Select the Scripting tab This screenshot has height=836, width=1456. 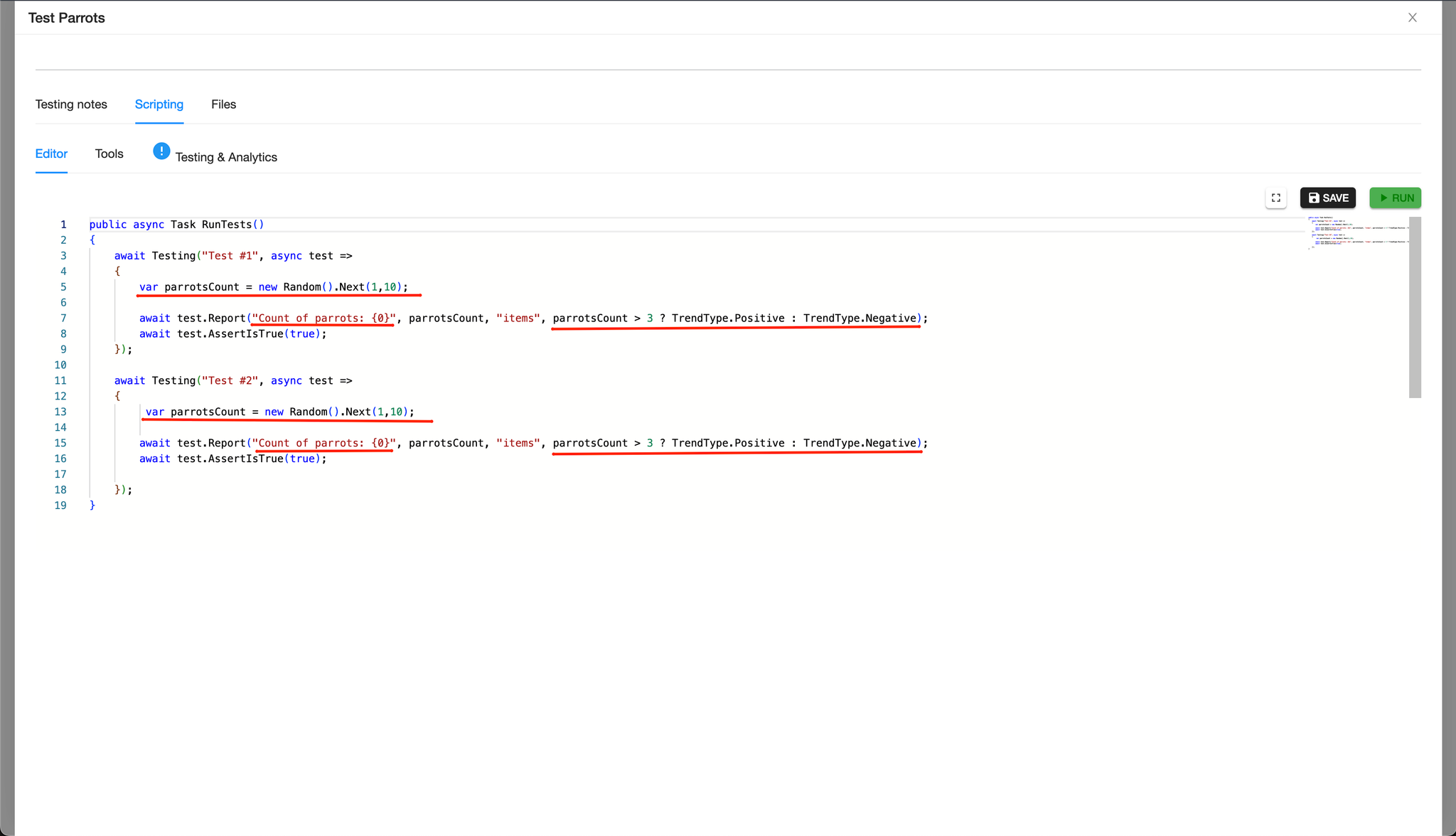(159, 104)
